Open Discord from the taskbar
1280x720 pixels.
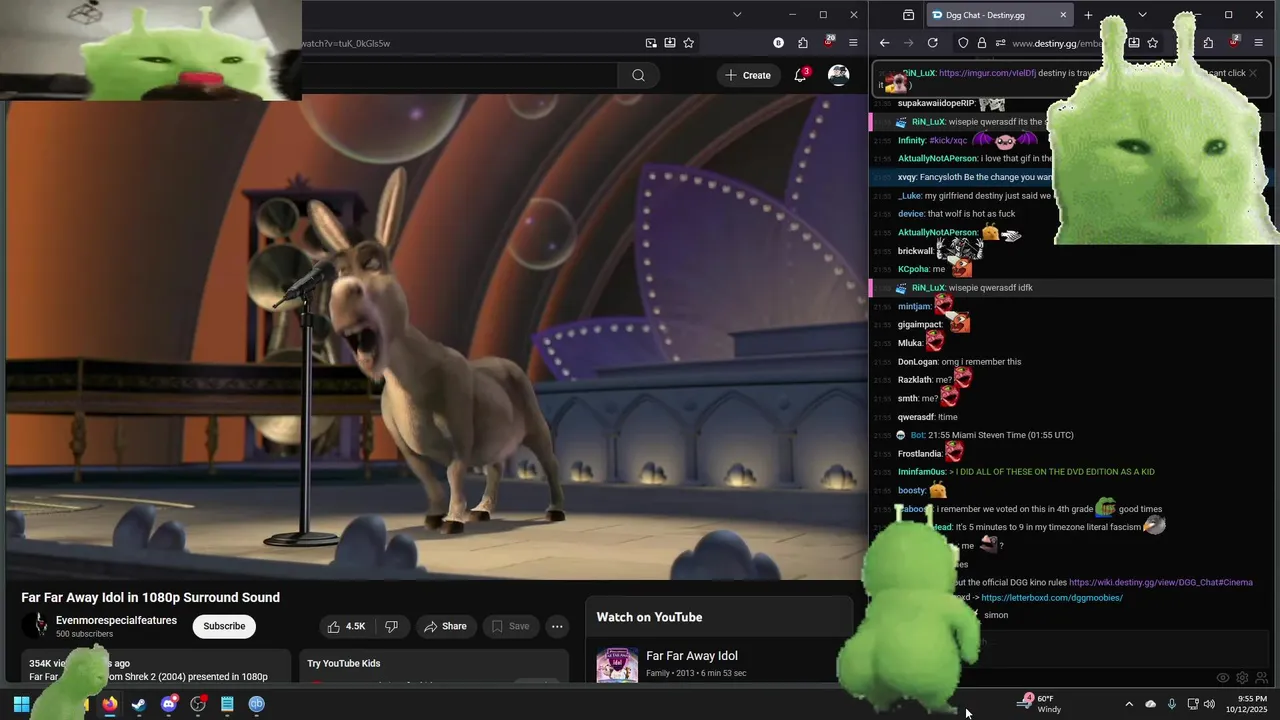169,704
